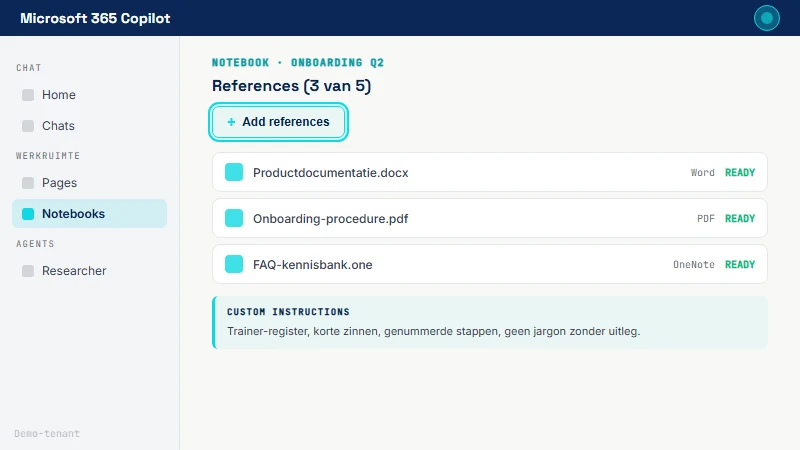This screenshot has width=800, height=450.
Task: Click the Trainer-register custom instructions text
Action: pyautogui.click(x=433, y=331)
